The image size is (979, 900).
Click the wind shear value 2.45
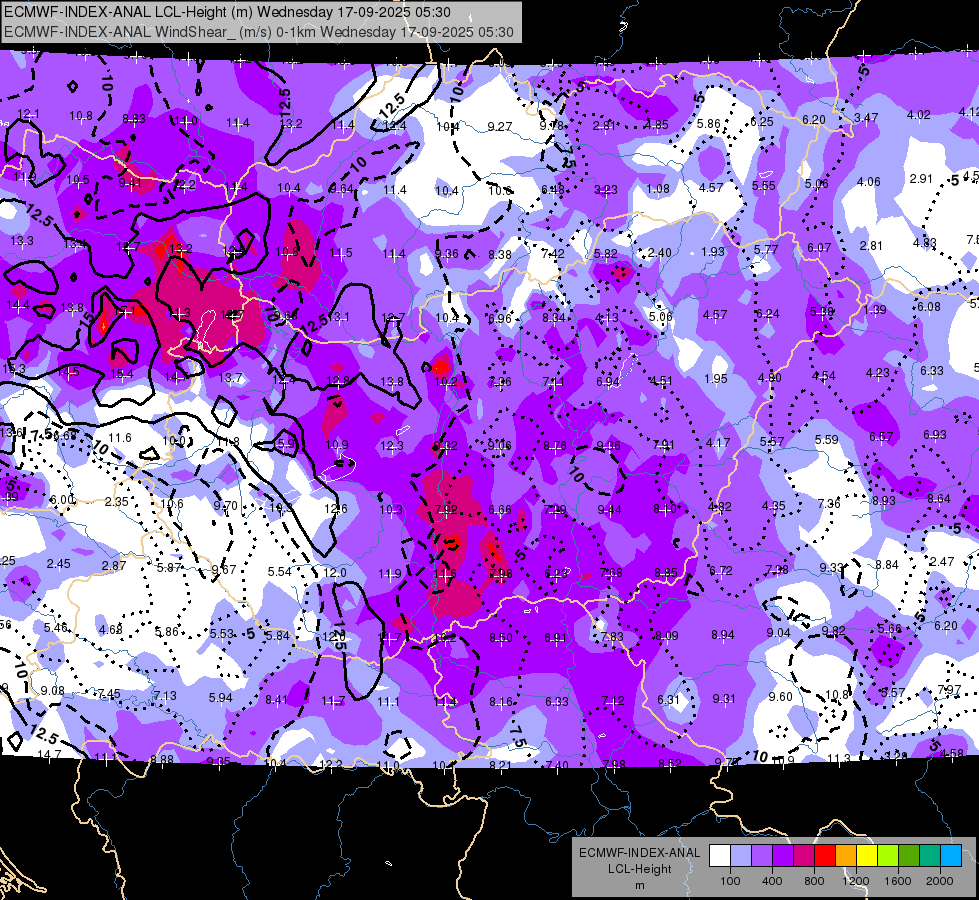pos(59,564)
